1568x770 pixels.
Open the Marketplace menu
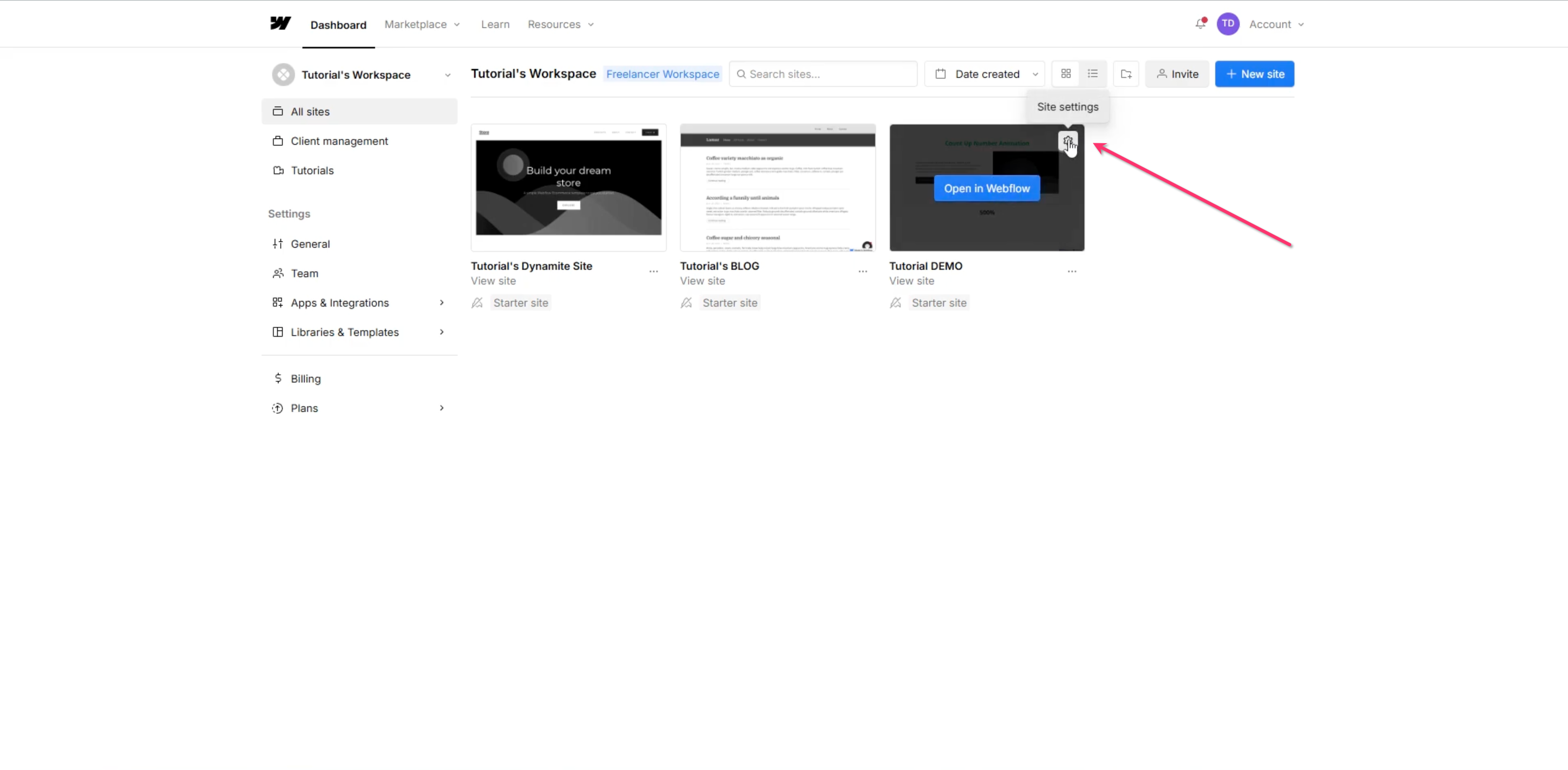point(422,25)
